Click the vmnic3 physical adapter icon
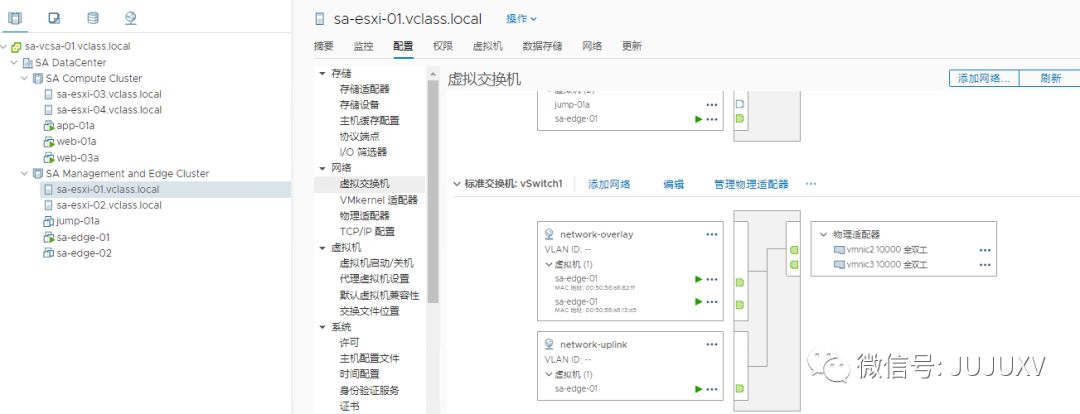The height and width of the screenshot is (414, 1080). pyautogui.click(x=839, y=265)
